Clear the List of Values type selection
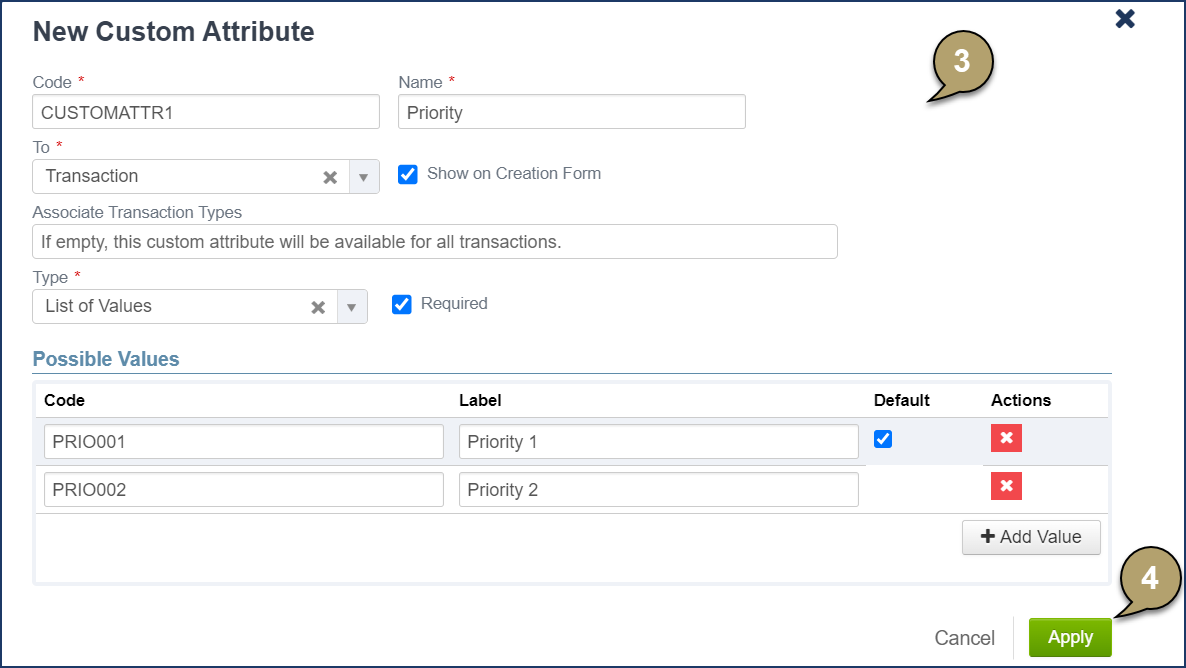The height and width of the screenshot is (668, 1186). coord(318,307)
